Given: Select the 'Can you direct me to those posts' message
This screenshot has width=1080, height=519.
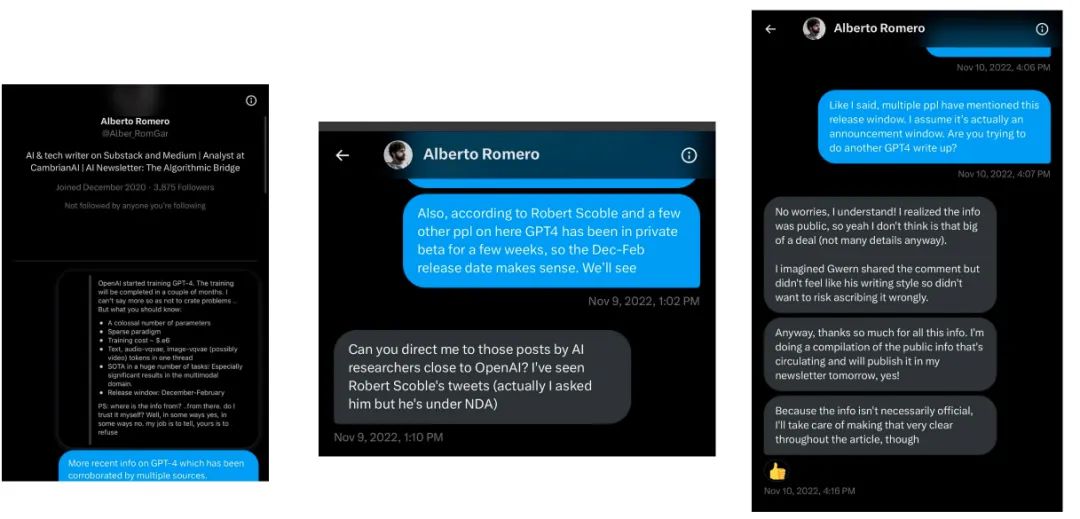Looking at the screenshot, I should 482,377.
